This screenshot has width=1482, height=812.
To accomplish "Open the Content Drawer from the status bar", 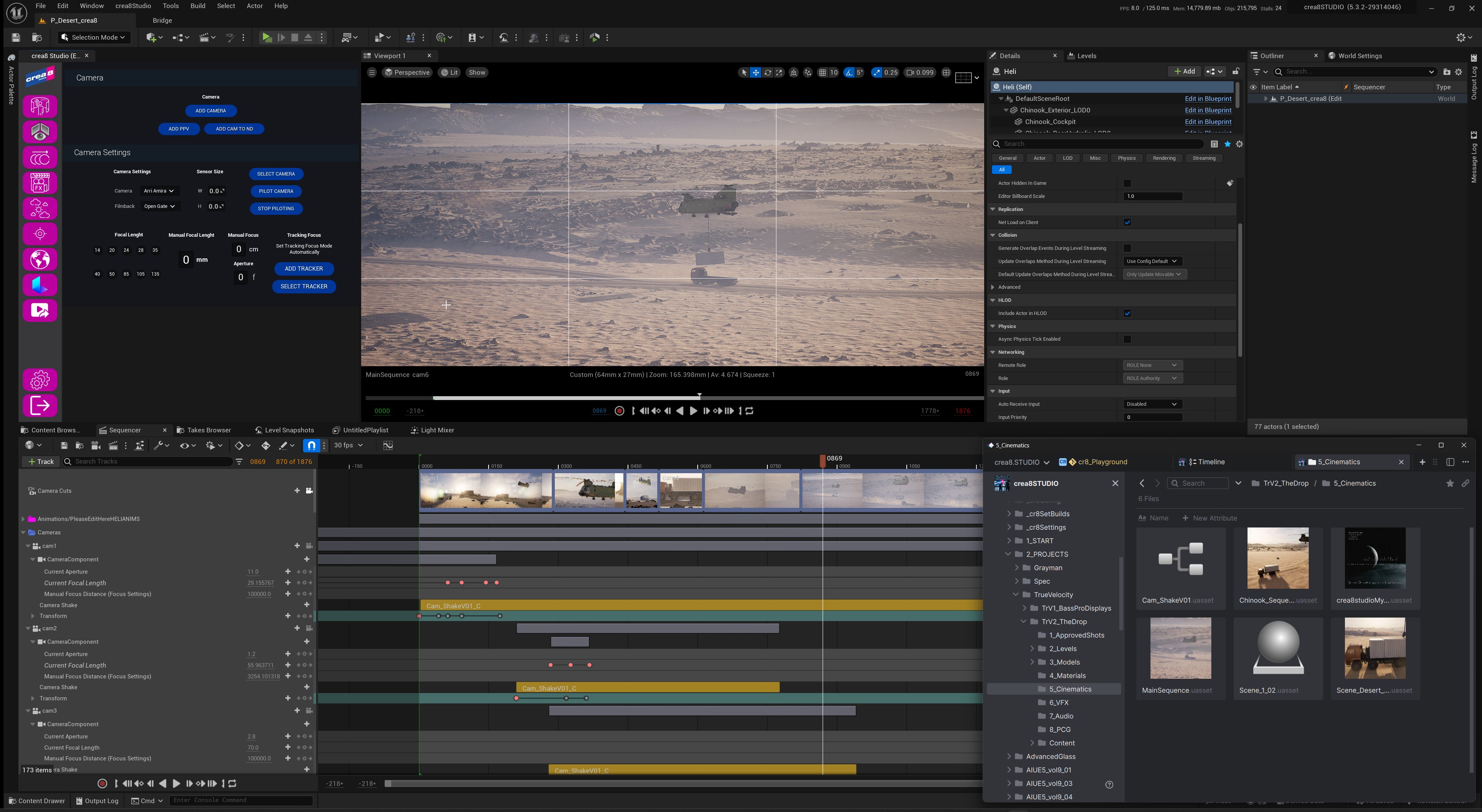I will point(36,800).
